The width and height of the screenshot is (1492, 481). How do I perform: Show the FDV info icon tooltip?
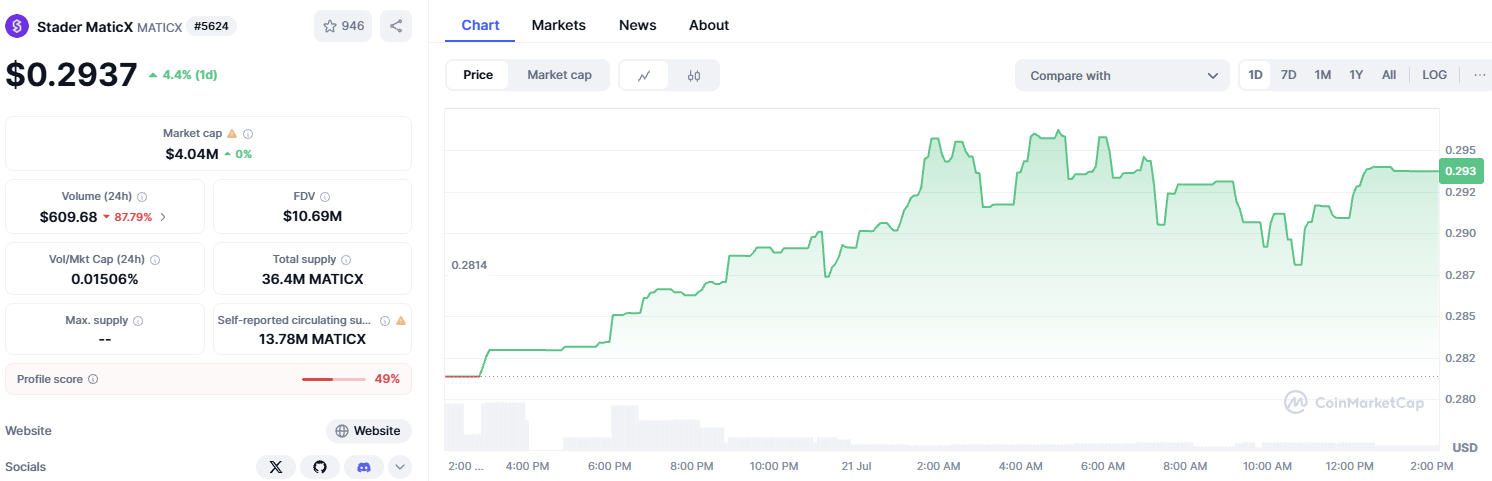[325, 197]
